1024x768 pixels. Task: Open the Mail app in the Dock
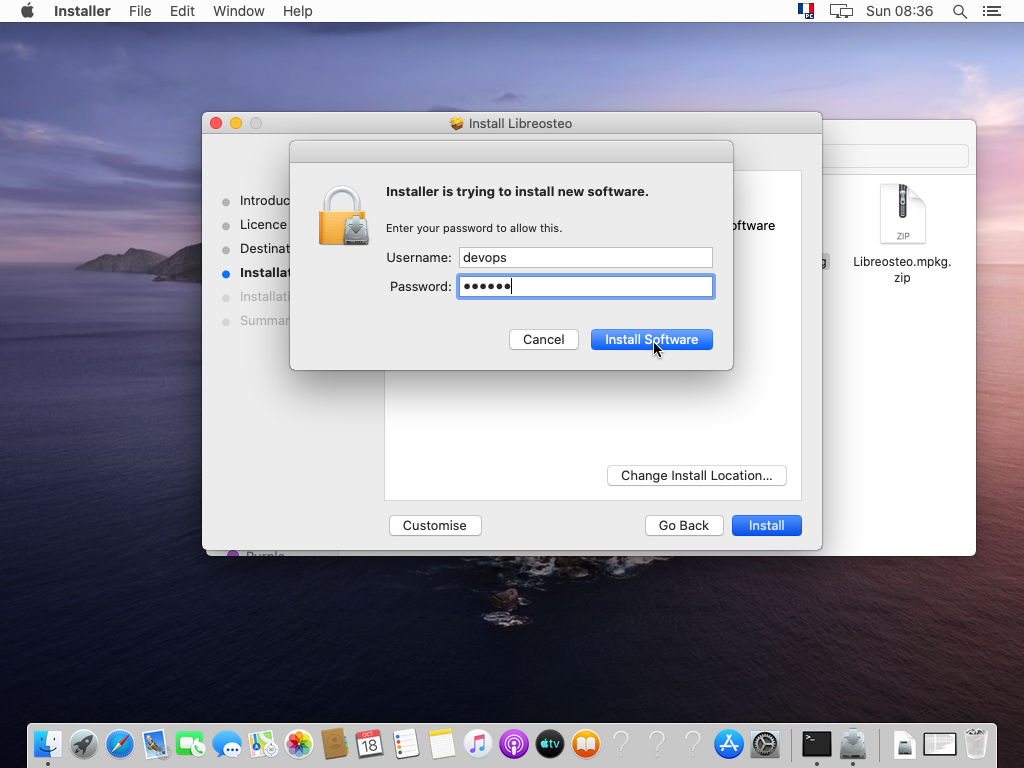(x=155, y=744)
